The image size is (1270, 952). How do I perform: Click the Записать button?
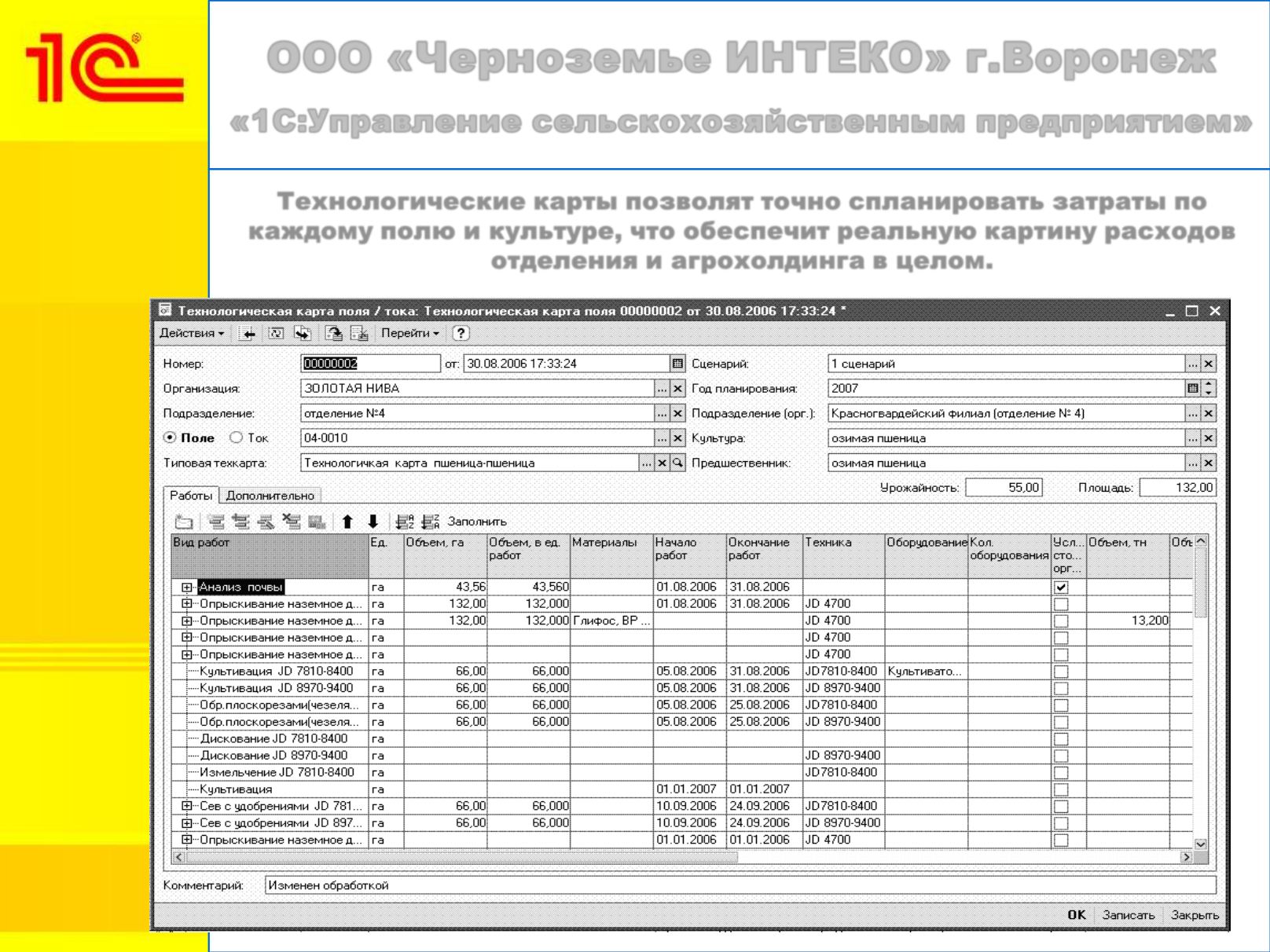pyautogui.click(x=1128, y=915)
